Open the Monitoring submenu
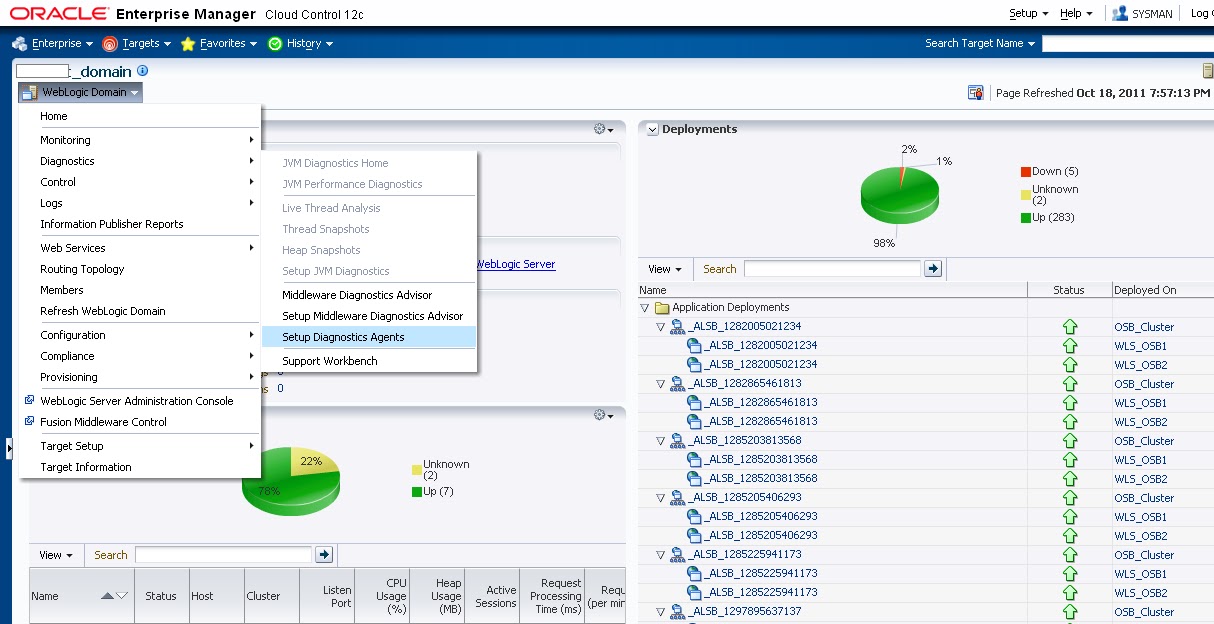 pyautogui.click(x=140, y=140)
